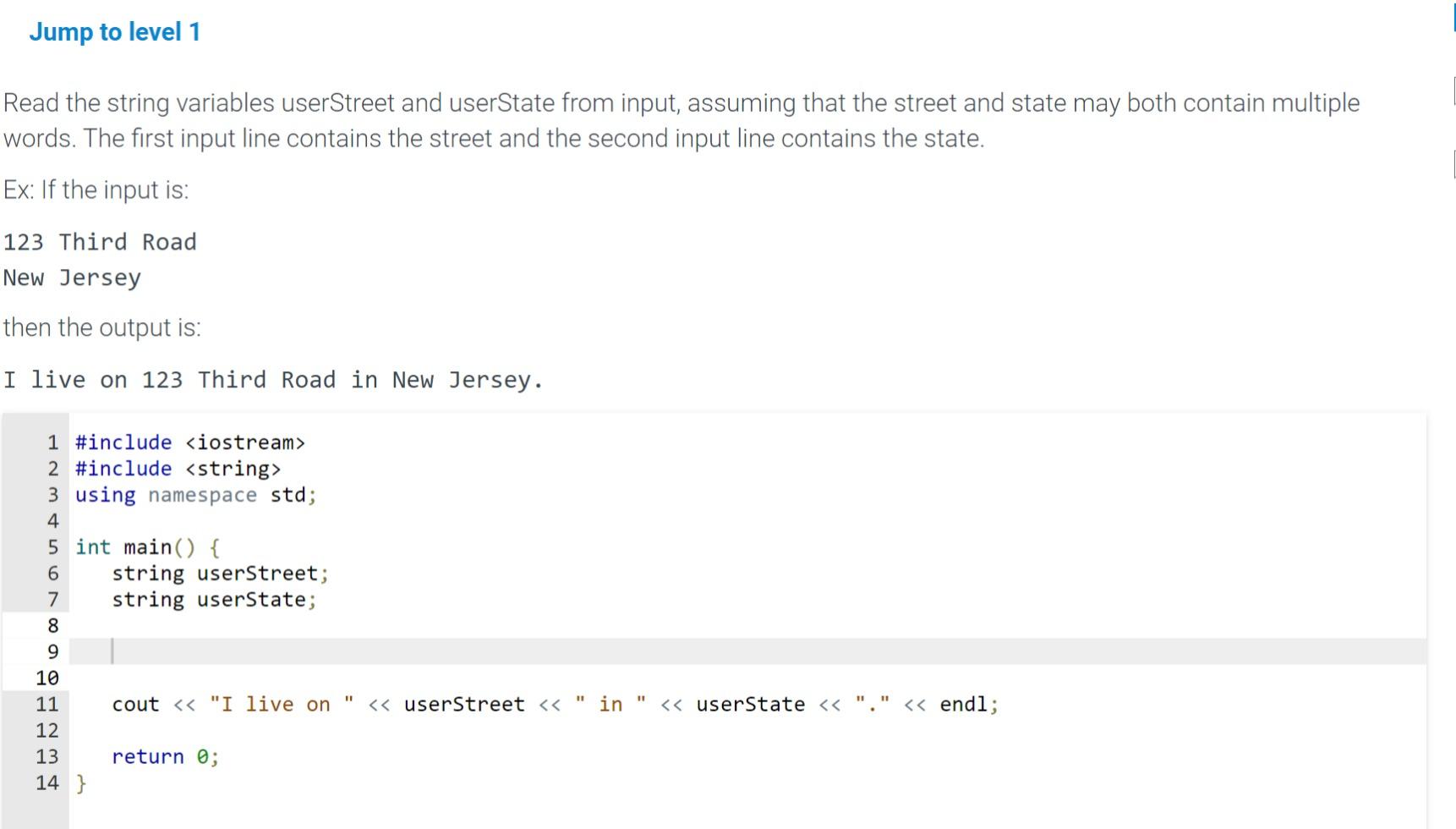Select line number 10 in the gutter

[x=48, y=678]
